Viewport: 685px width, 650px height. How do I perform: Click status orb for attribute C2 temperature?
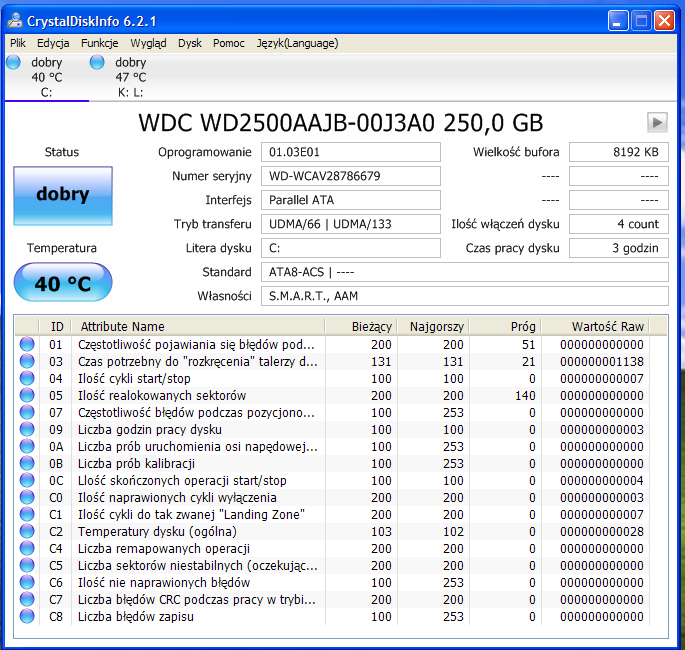tap(27, 531)
